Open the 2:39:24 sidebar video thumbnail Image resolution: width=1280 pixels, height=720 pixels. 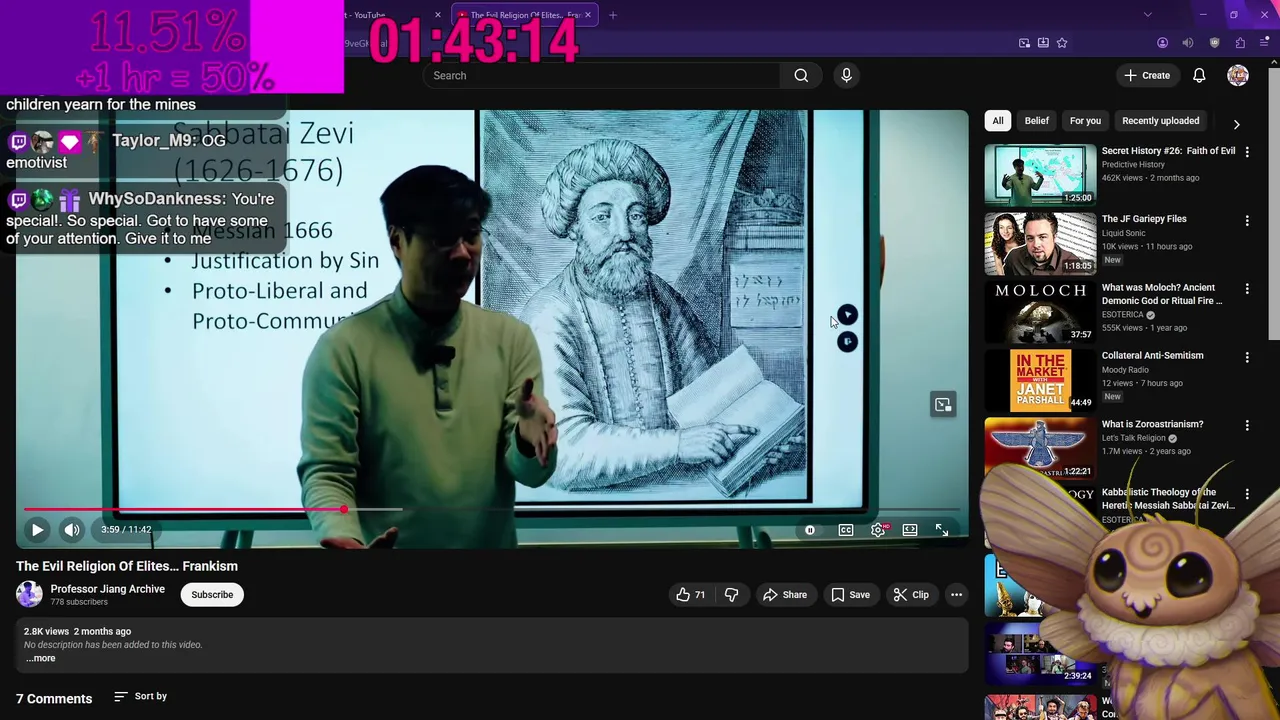click(1040, 655)
